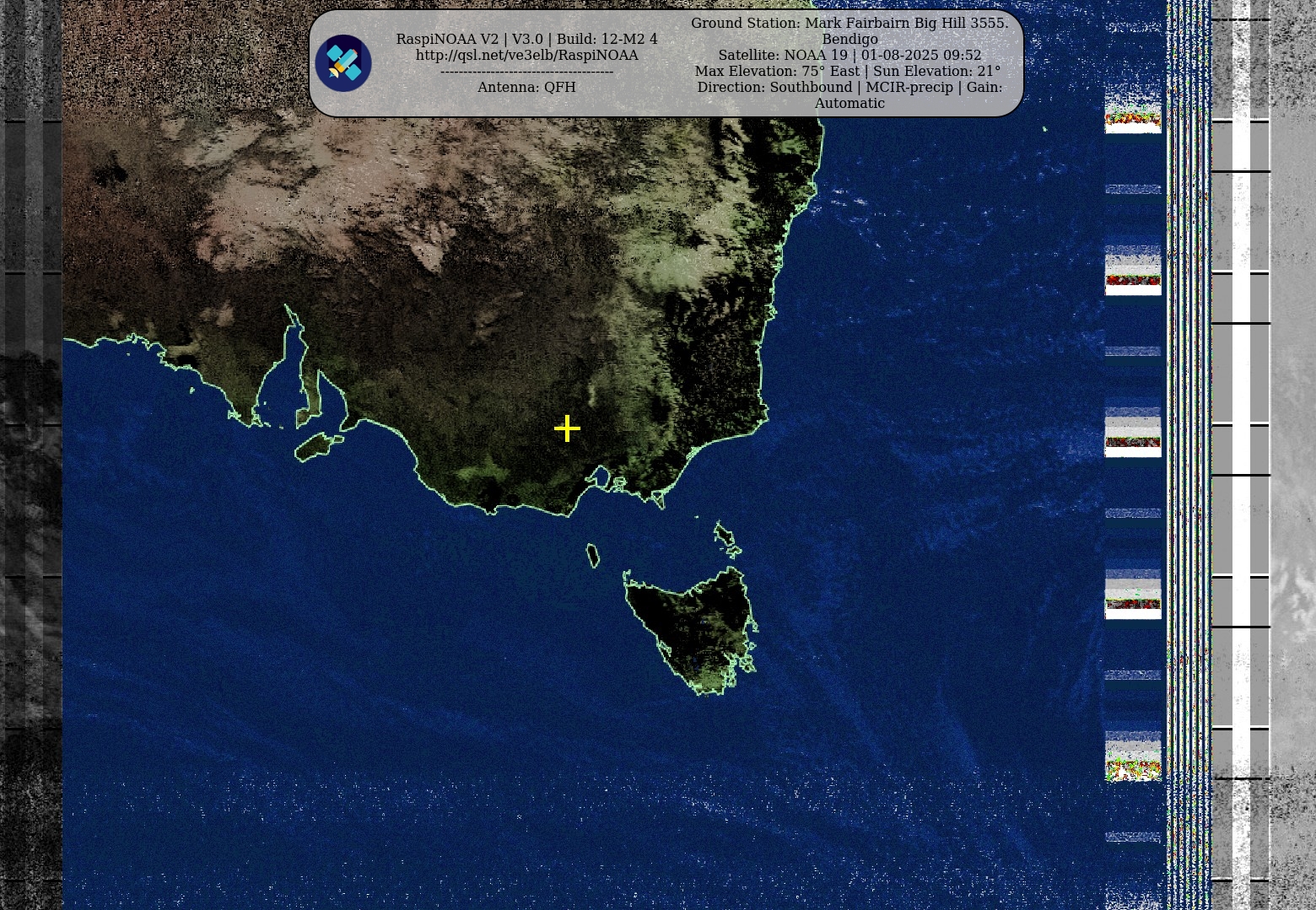Select the 'RaspiNOAA V2 | V3.0 | Build: 12-M2 4' text
The height and width of the screenshot is (910, 1316).
(x=526, y=39)
